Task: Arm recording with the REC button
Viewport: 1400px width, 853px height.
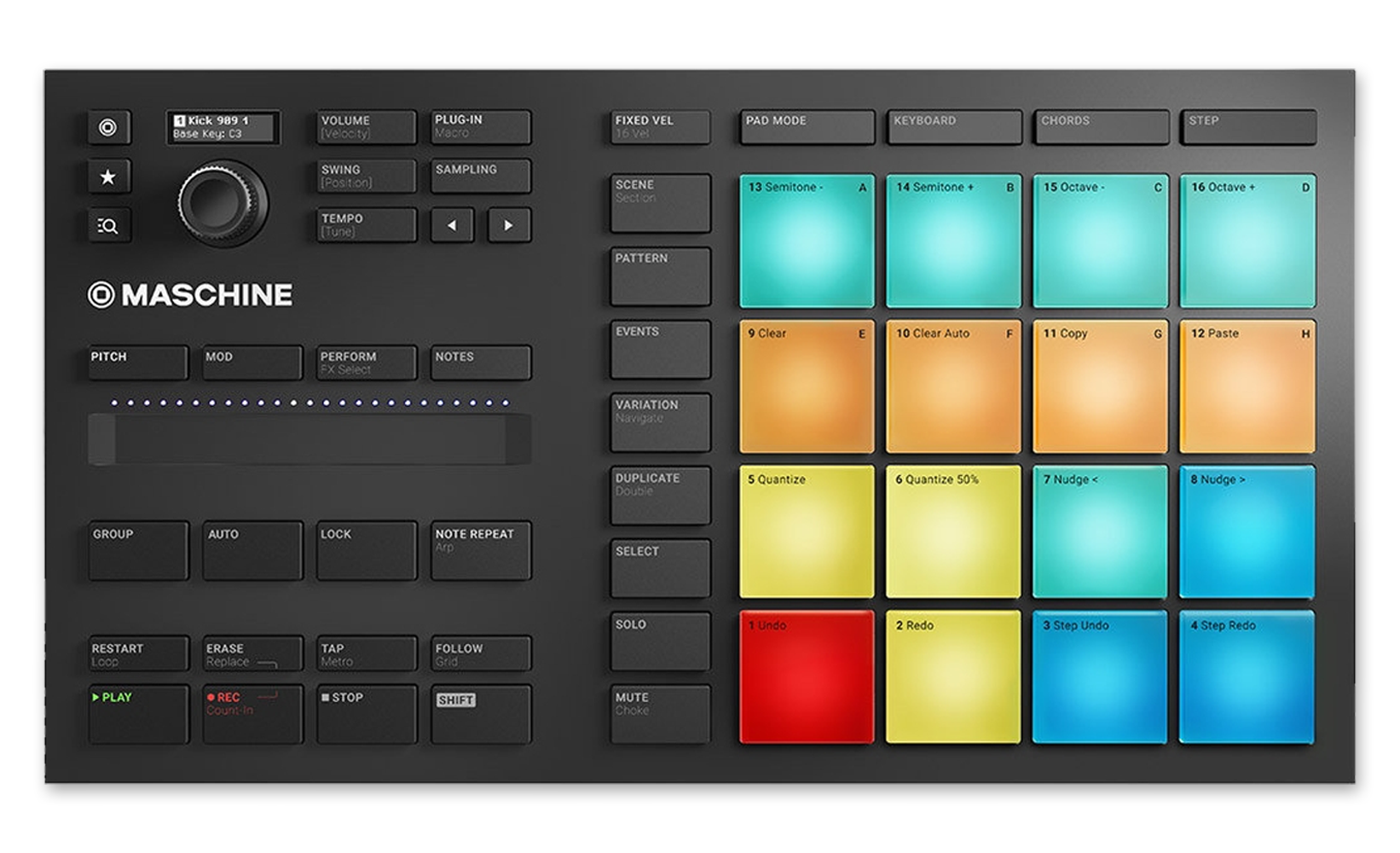Action: 252,714
